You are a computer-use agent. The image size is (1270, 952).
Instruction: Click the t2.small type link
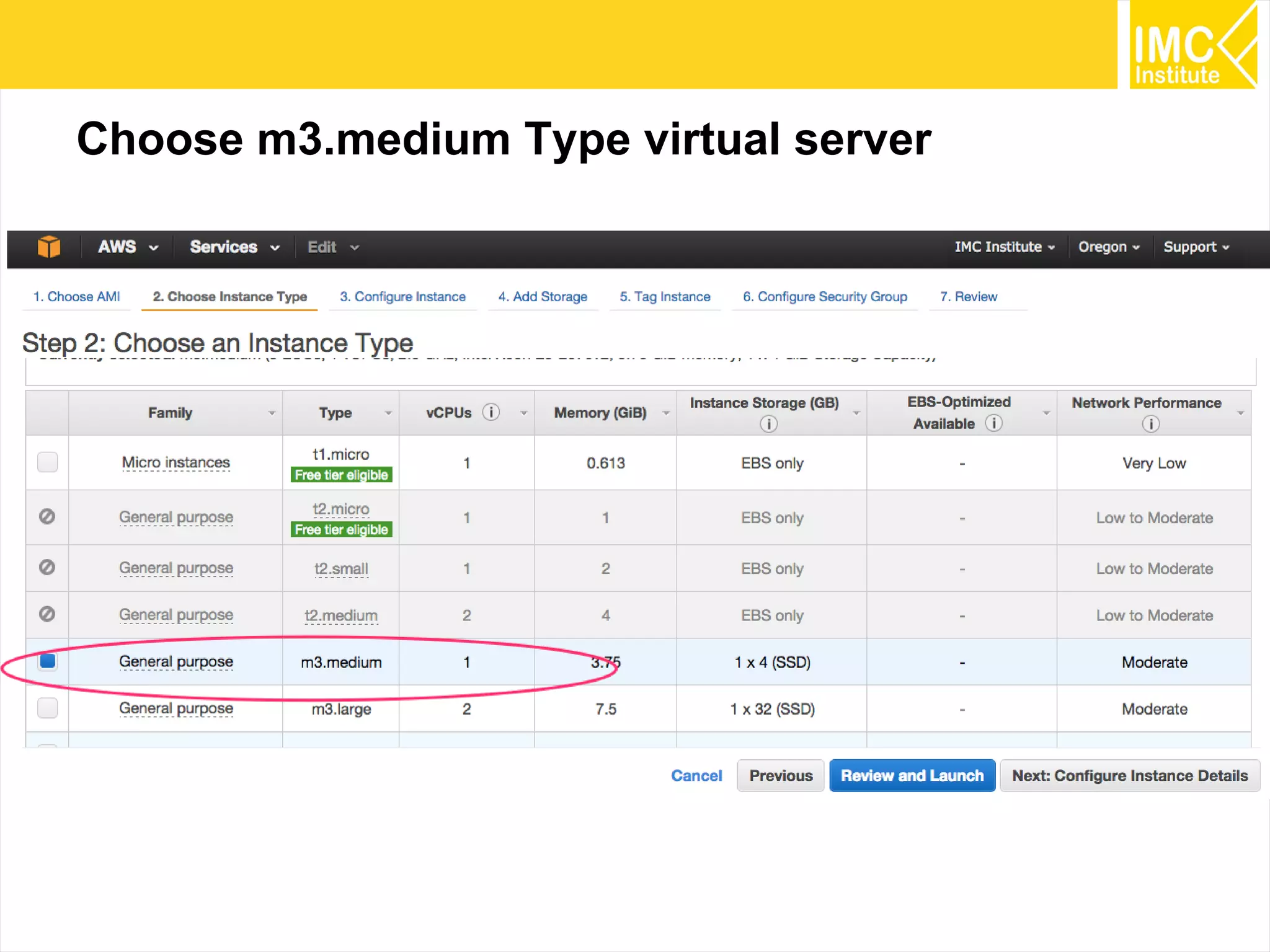coord(341,568)
